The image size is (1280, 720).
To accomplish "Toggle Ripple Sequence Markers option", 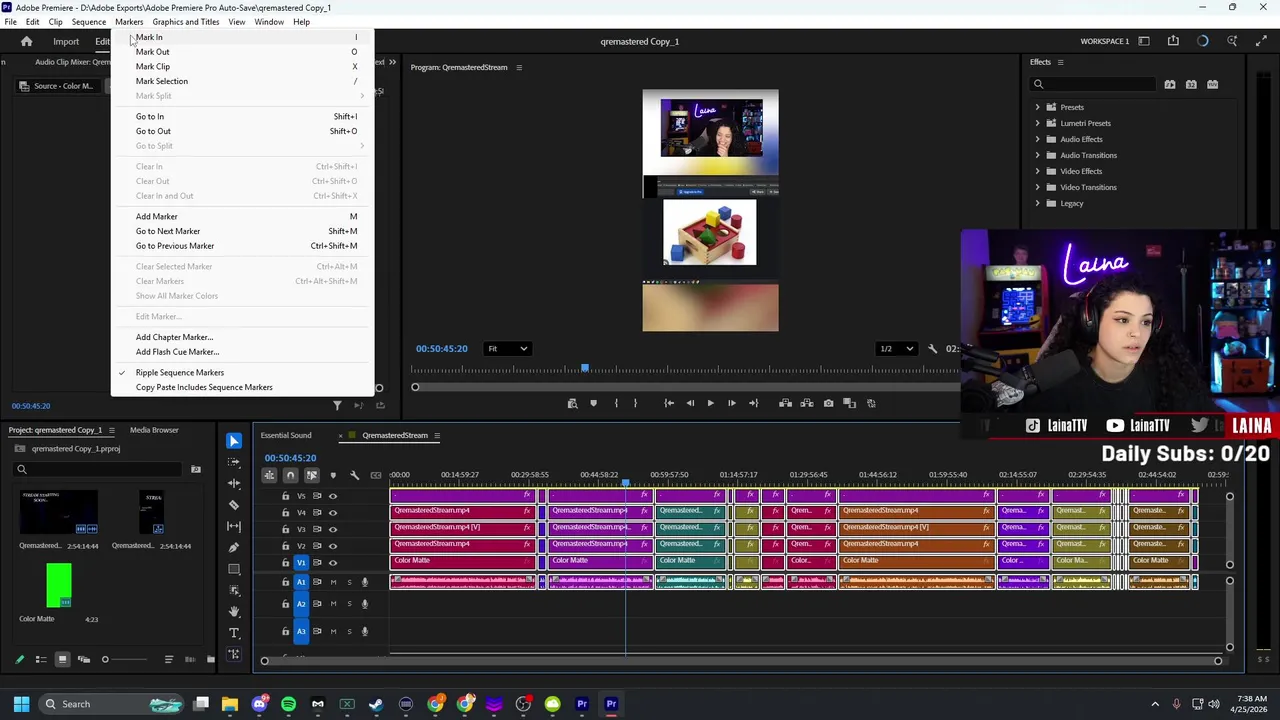I will point(180,372).
